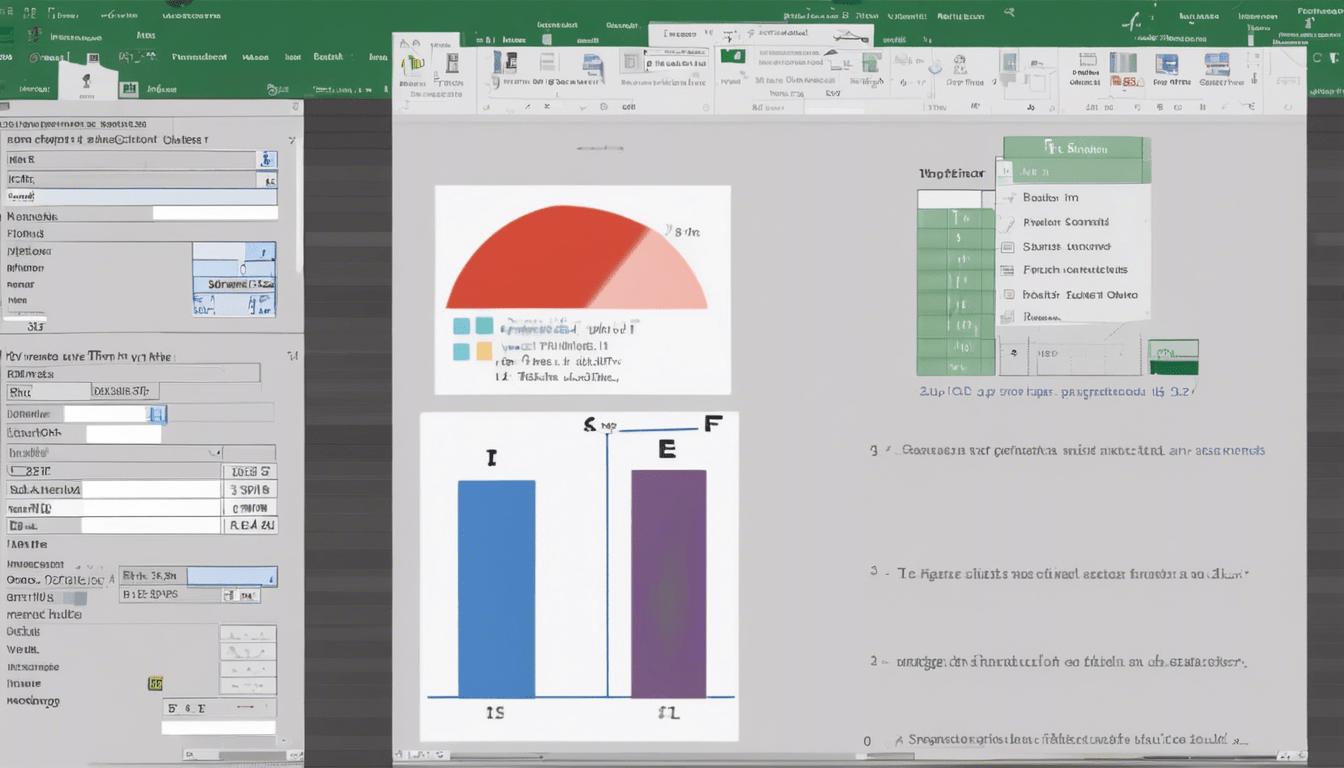Screen dimensions: 1344x768
Task: Click the purple bar in the bar chart
Action: pyautogui.click(x=669, y=583)
